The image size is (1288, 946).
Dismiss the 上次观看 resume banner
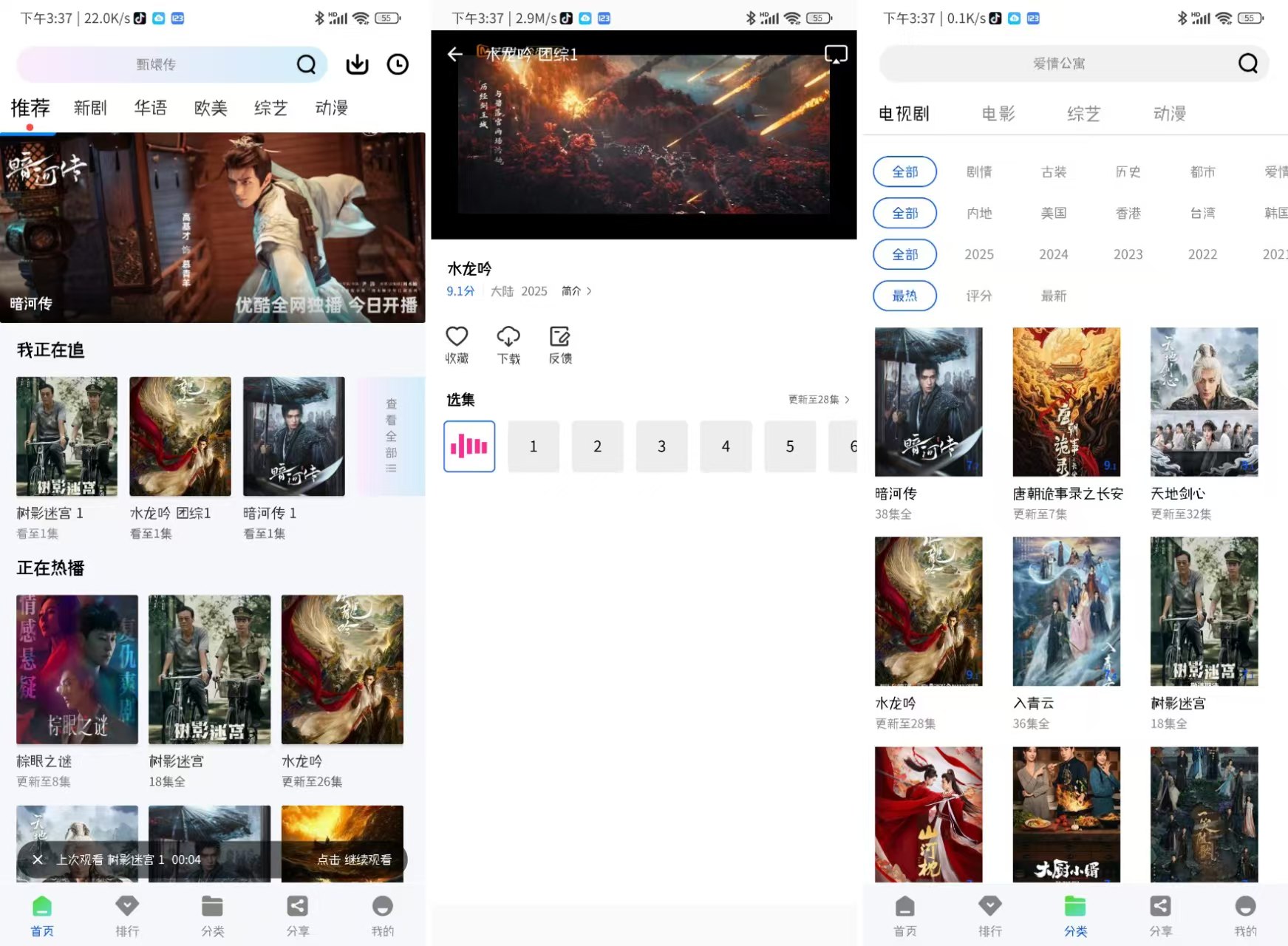38,860
